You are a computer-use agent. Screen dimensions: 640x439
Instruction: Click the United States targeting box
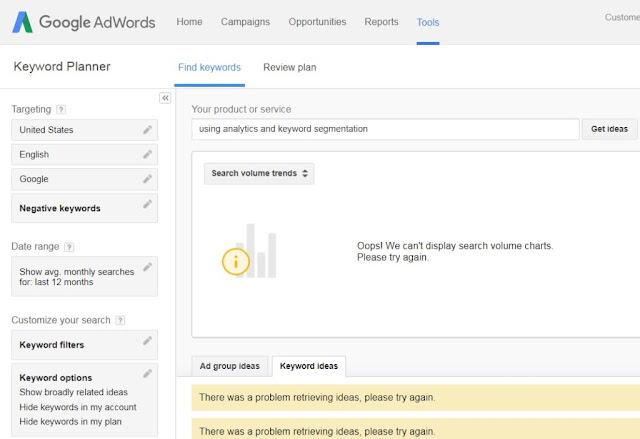coord(84,130)
